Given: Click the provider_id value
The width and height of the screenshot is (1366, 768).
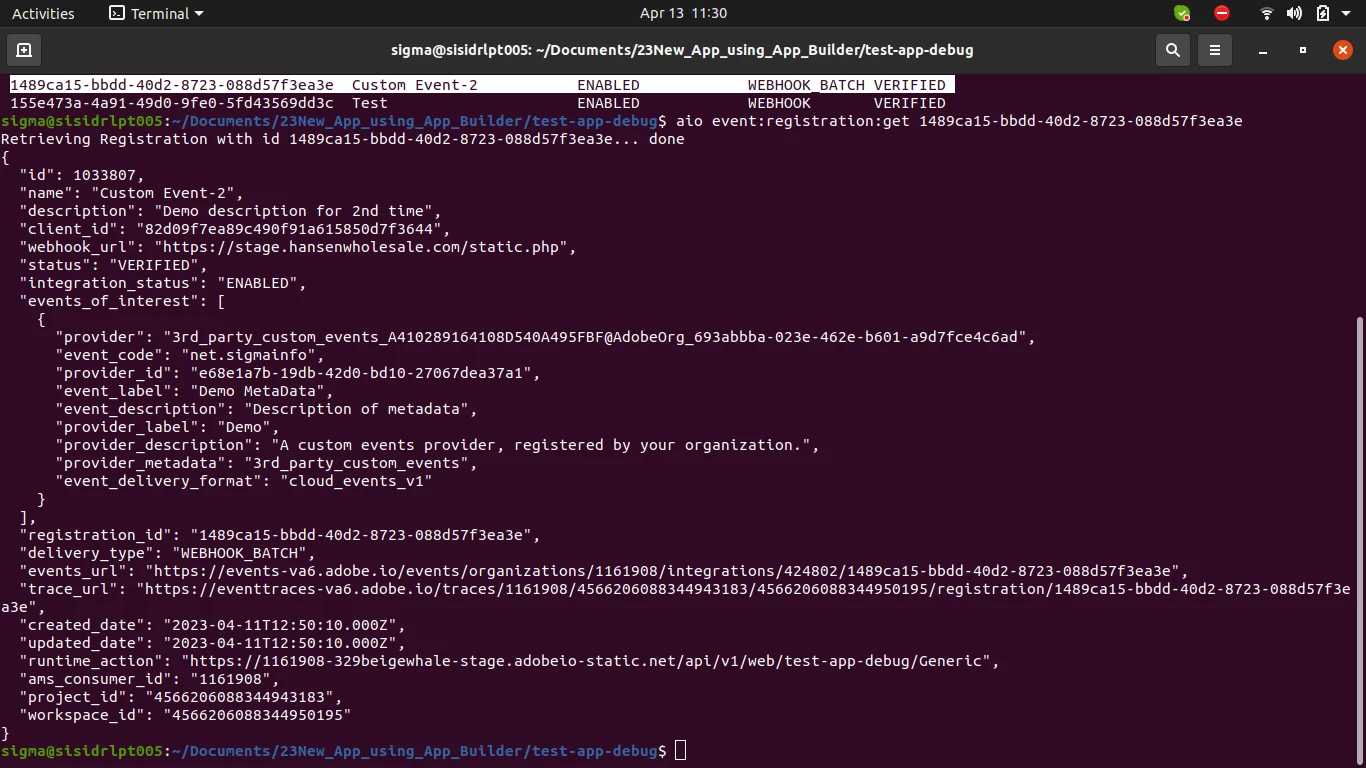Looking at the screenshot, I should point(365,373).
